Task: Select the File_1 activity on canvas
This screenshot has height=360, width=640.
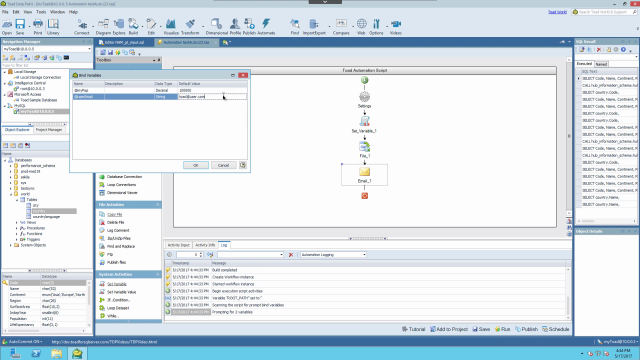Action: coord(364,149)
